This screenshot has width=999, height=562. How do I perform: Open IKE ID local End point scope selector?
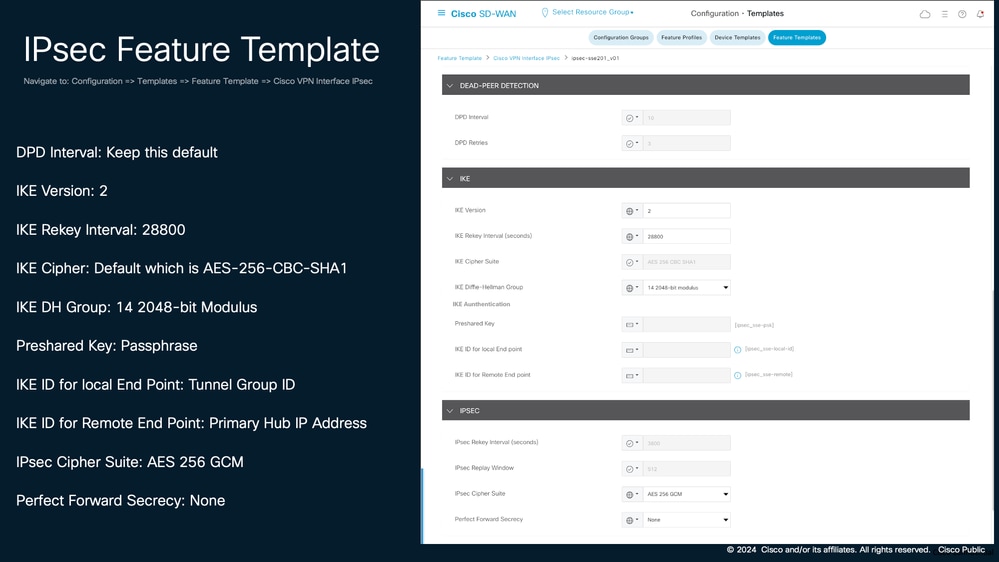pyautogui.click(x=632, y=350)
